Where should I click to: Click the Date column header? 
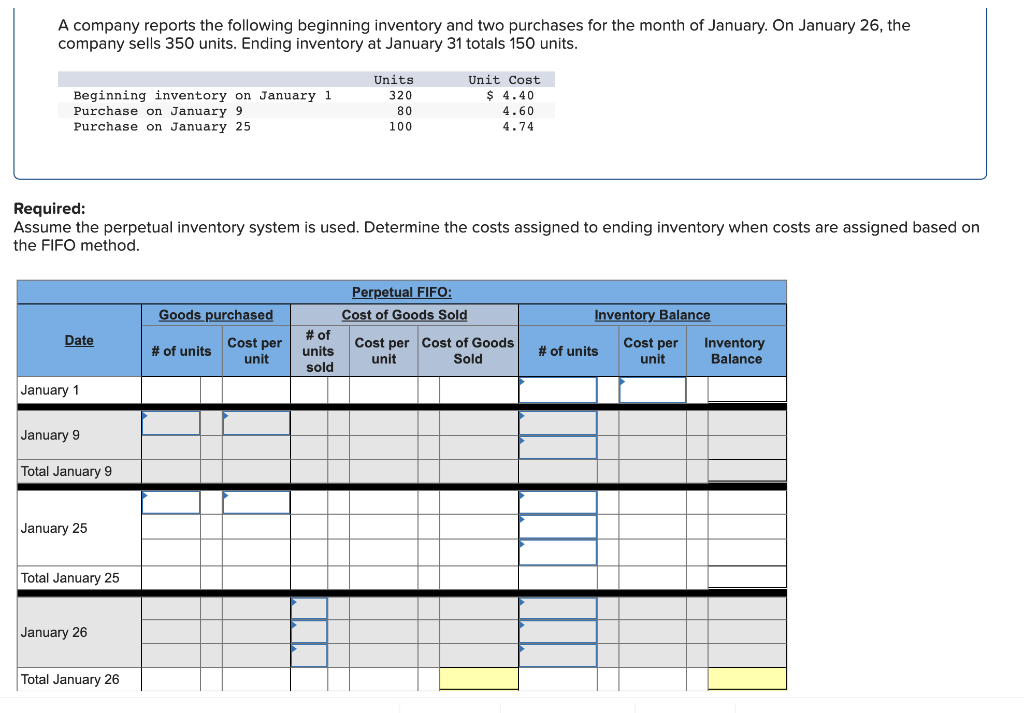tap(79, 340)
